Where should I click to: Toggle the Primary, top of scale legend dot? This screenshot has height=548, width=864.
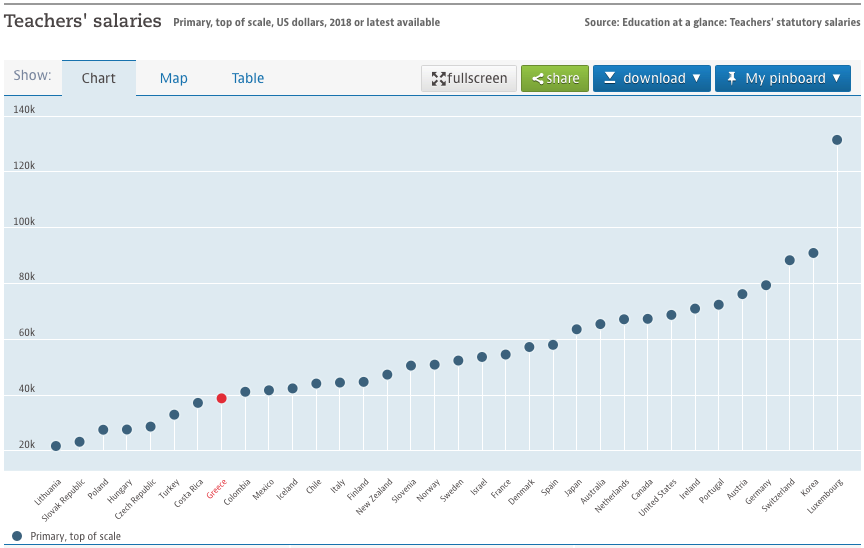(17, 536)
